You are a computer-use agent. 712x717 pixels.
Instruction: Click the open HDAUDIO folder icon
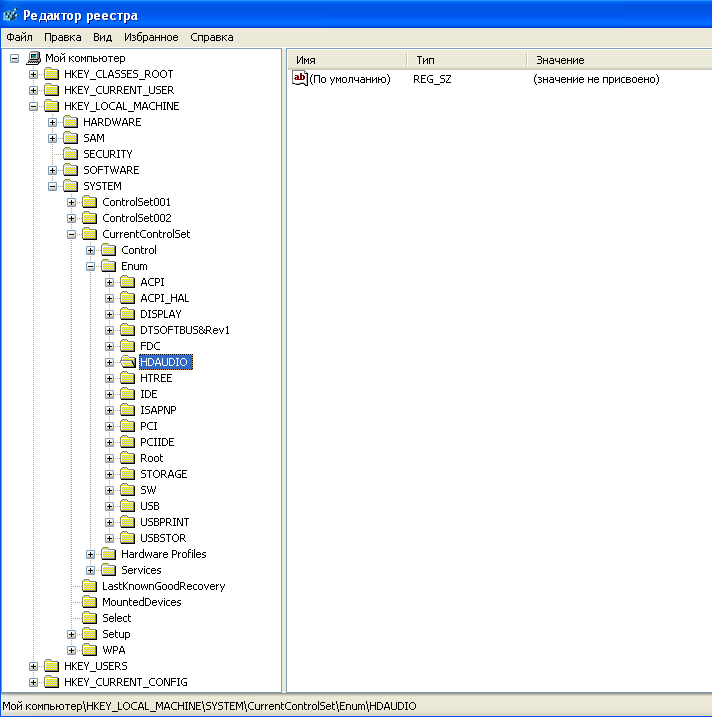(128, 362)
